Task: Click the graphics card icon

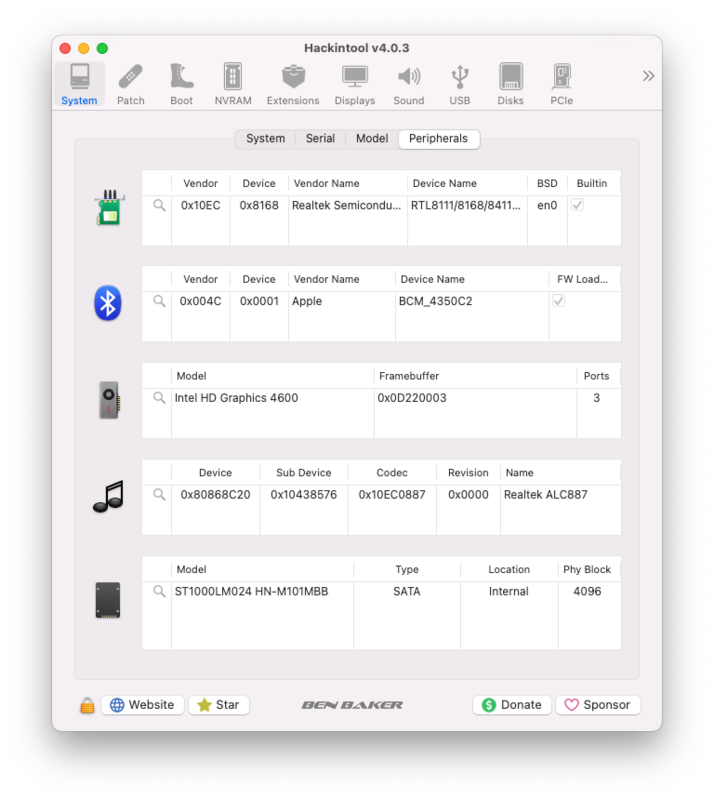Action: point(109,400)
